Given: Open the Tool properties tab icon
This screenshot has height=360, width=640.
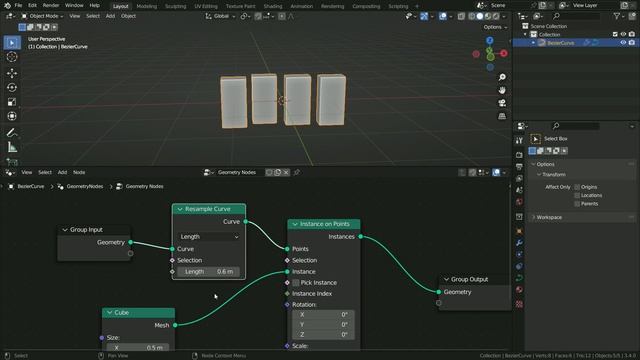Looking at the screenshot, I should coord(519,140).
